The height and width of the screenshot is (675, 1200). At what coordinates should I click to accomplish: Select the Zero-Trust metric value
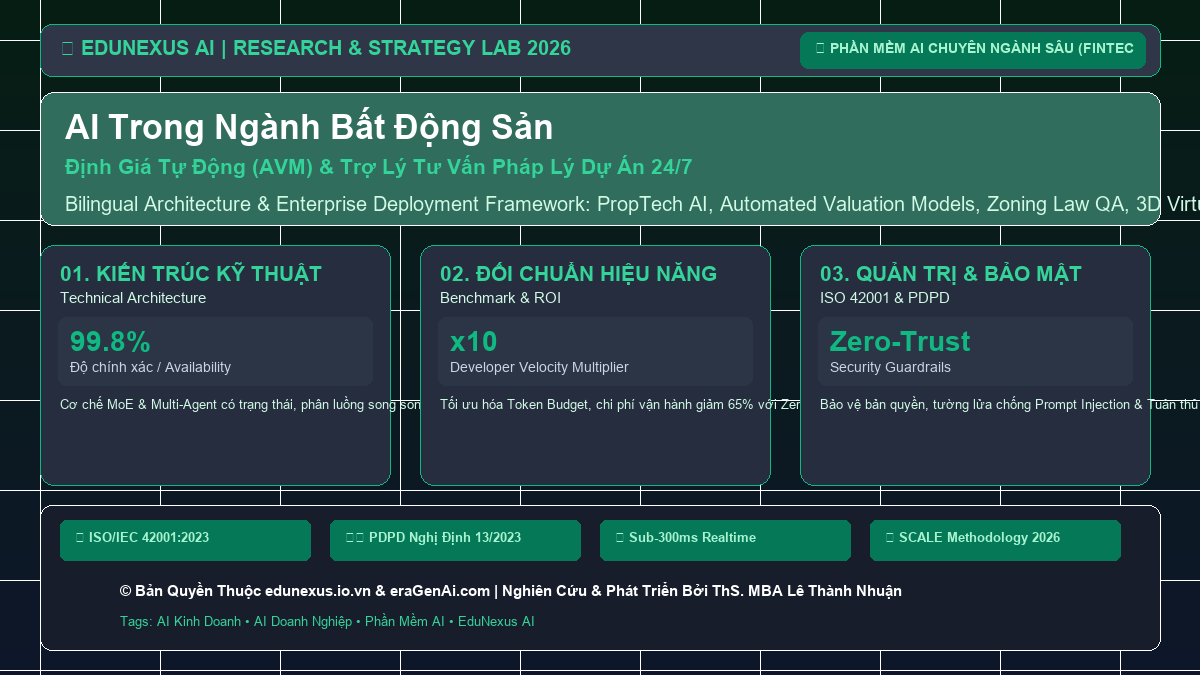[900, 341]
